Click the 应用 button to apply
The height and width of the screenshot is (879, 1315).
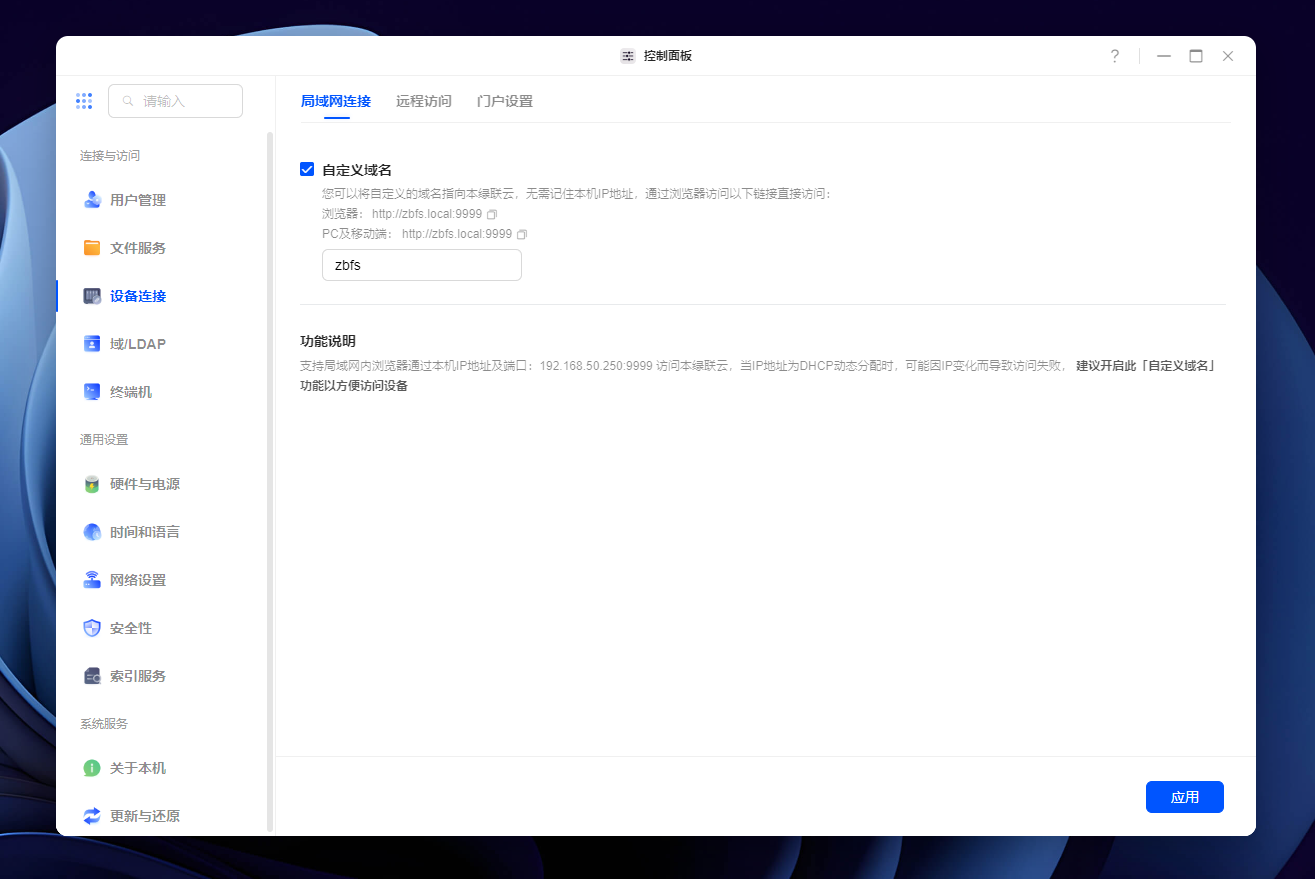point(1184,796)
